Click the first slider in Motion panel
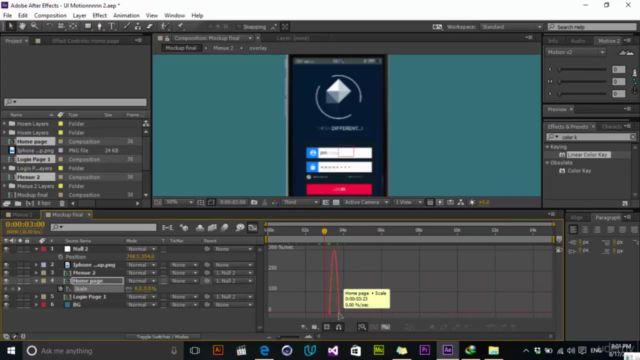The width and height of the screenshot is (640, 360). (582, 69)
